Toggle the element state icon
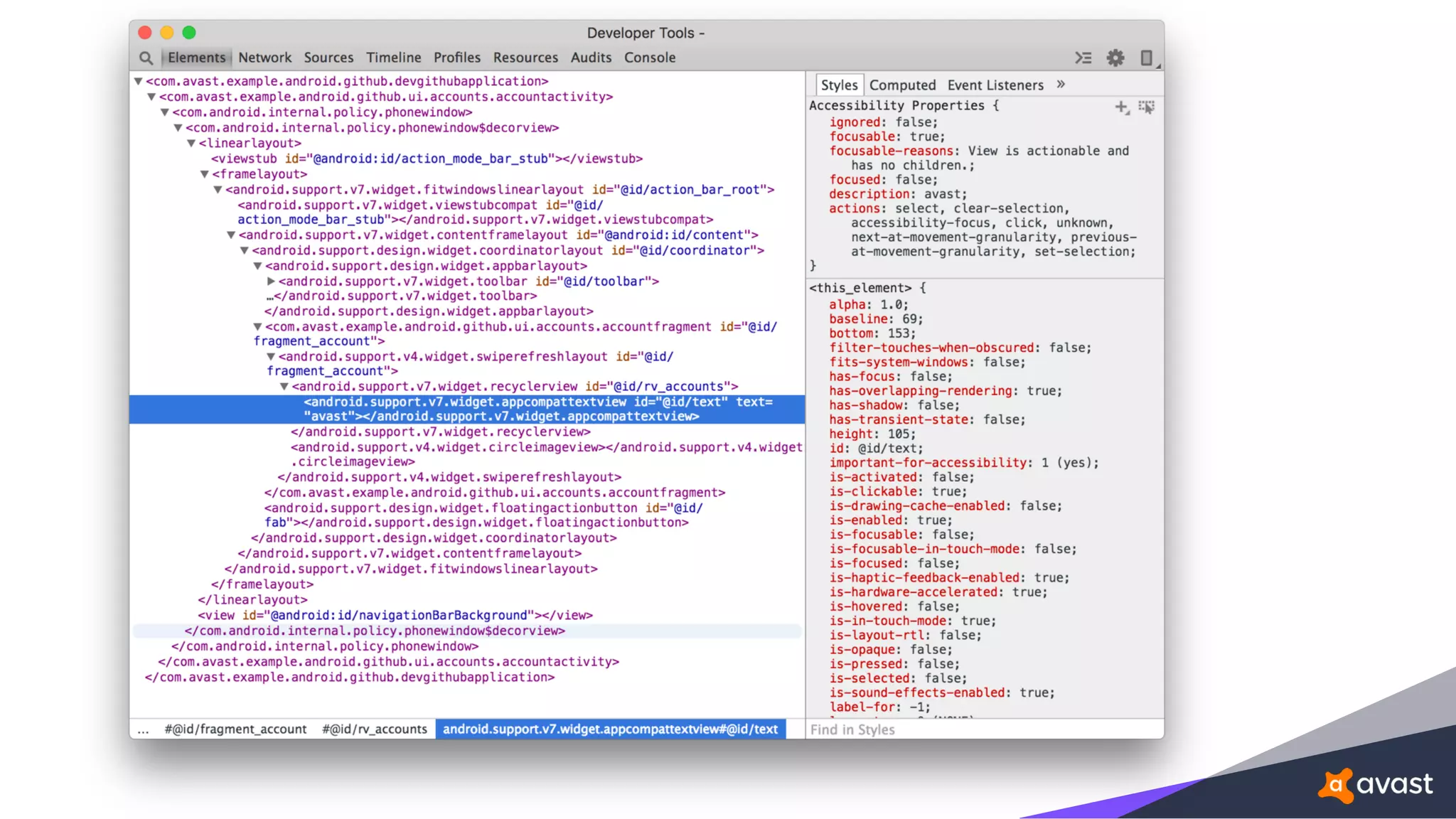Image resolution: width=1456 pixels, height=819 pixels. 1146,107
